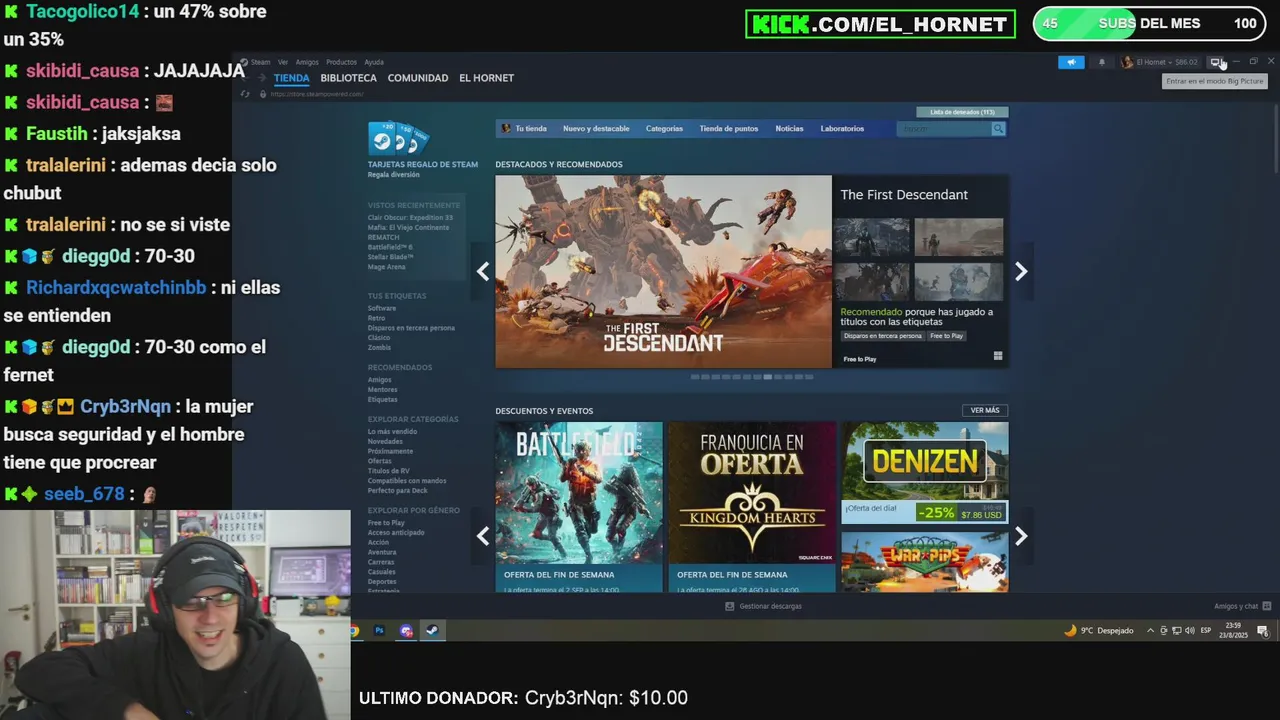Select the TIENDA tab
This screenshot has width=1280, height=720.
(292, 78)
